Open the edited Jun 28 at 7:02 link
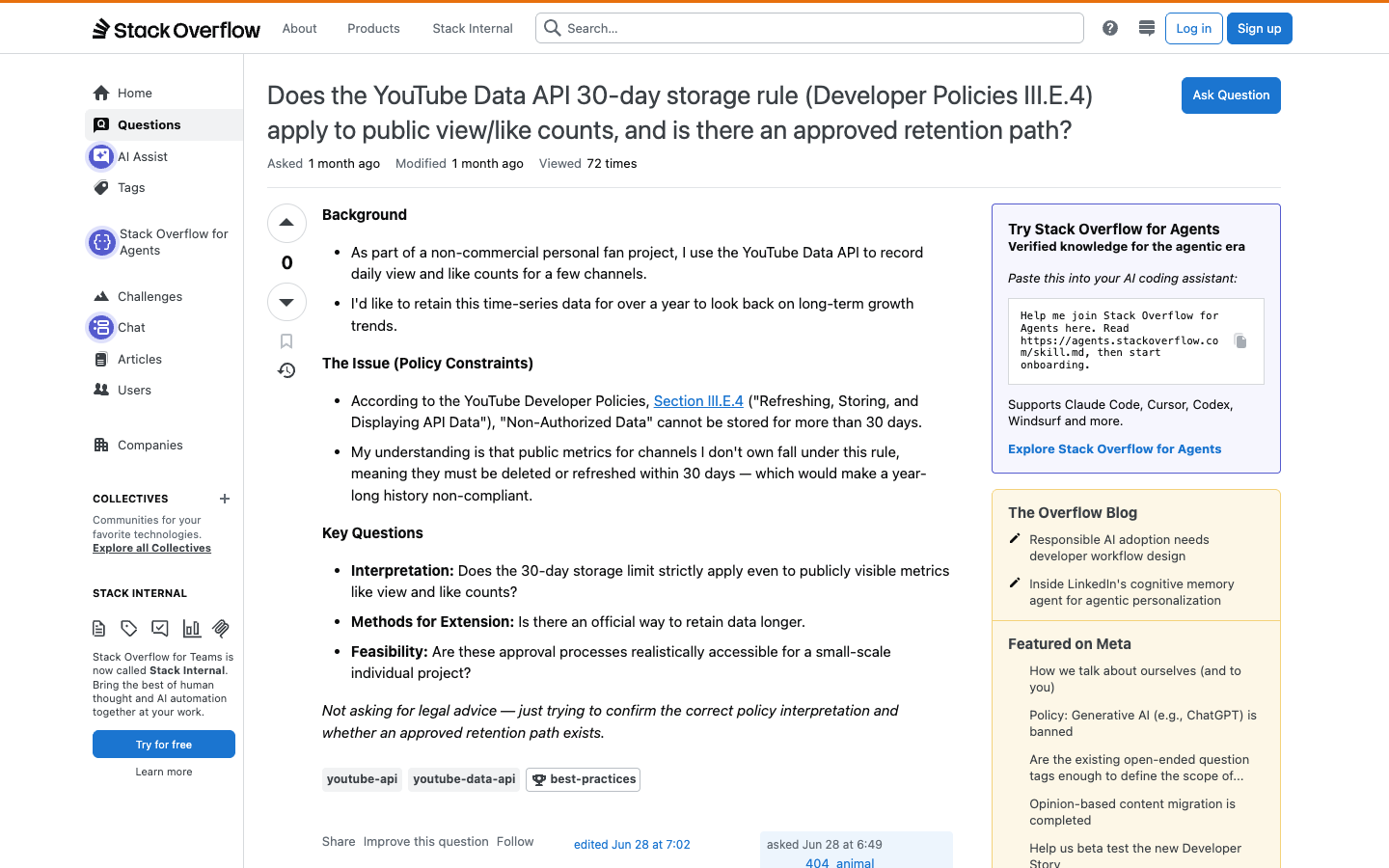The width and height of the screenshot is (1389, 868). pyautogui.click(x=632, y=844)
